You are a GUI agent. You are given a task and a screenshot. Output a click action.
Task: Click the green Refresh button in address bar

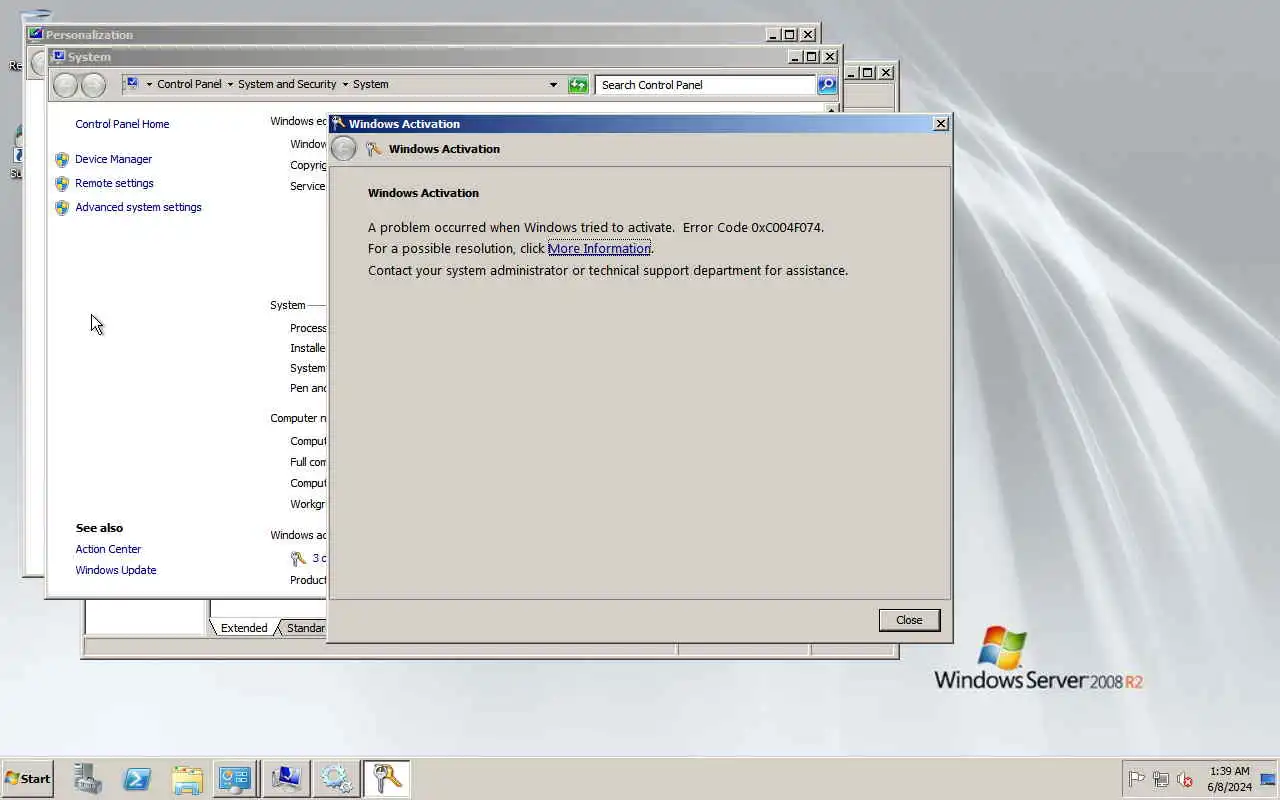(x=578, y=85)
